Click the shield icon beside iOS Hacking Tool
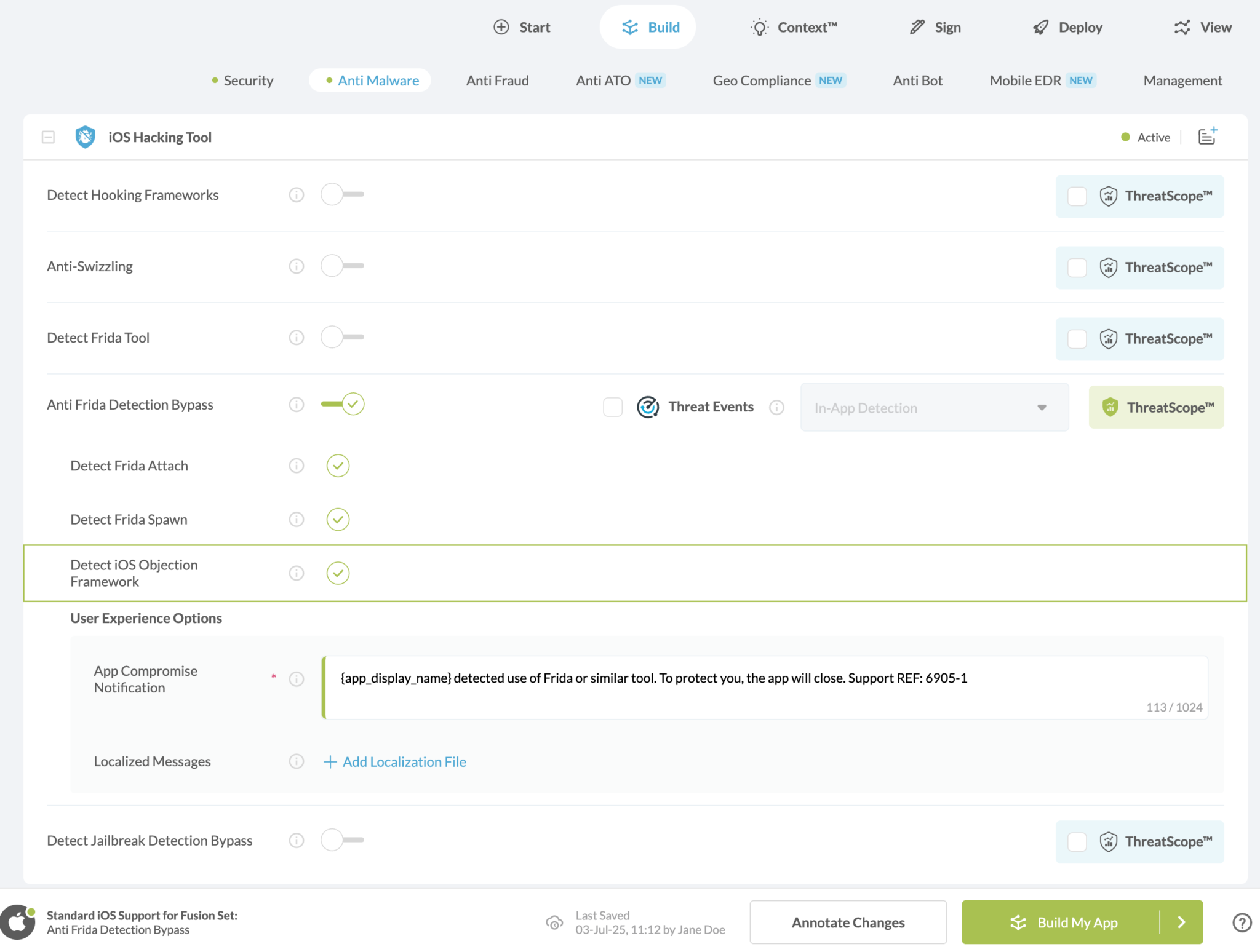This screenshot has height=952, width=1260. pos(85,137)
